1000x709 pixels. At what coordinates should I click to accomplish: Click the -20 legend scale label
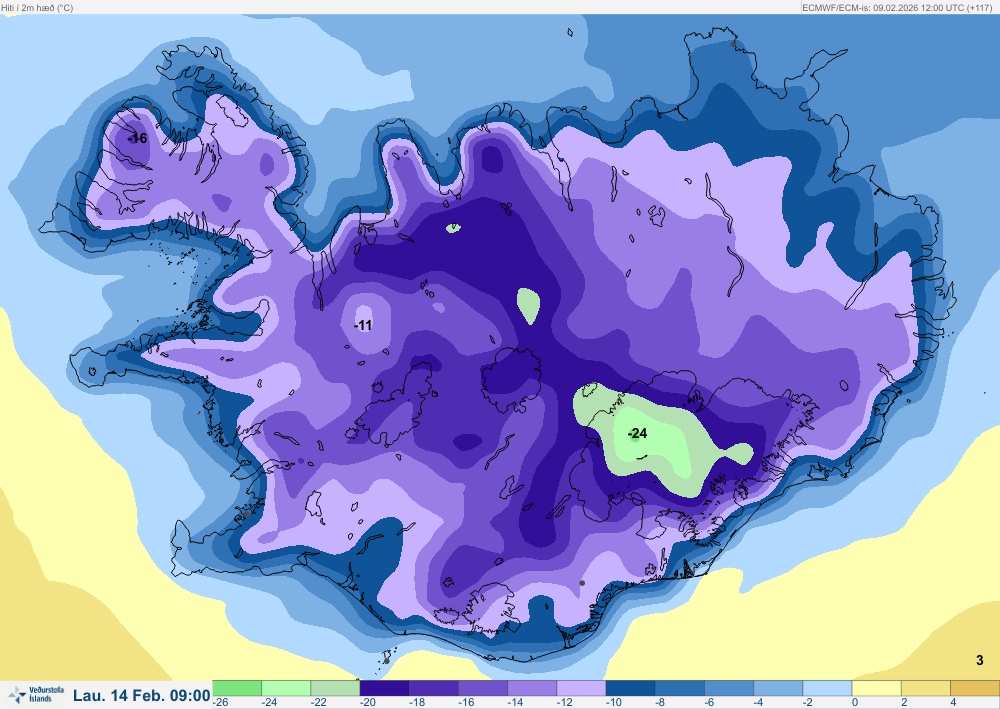(x=367, y=702)
